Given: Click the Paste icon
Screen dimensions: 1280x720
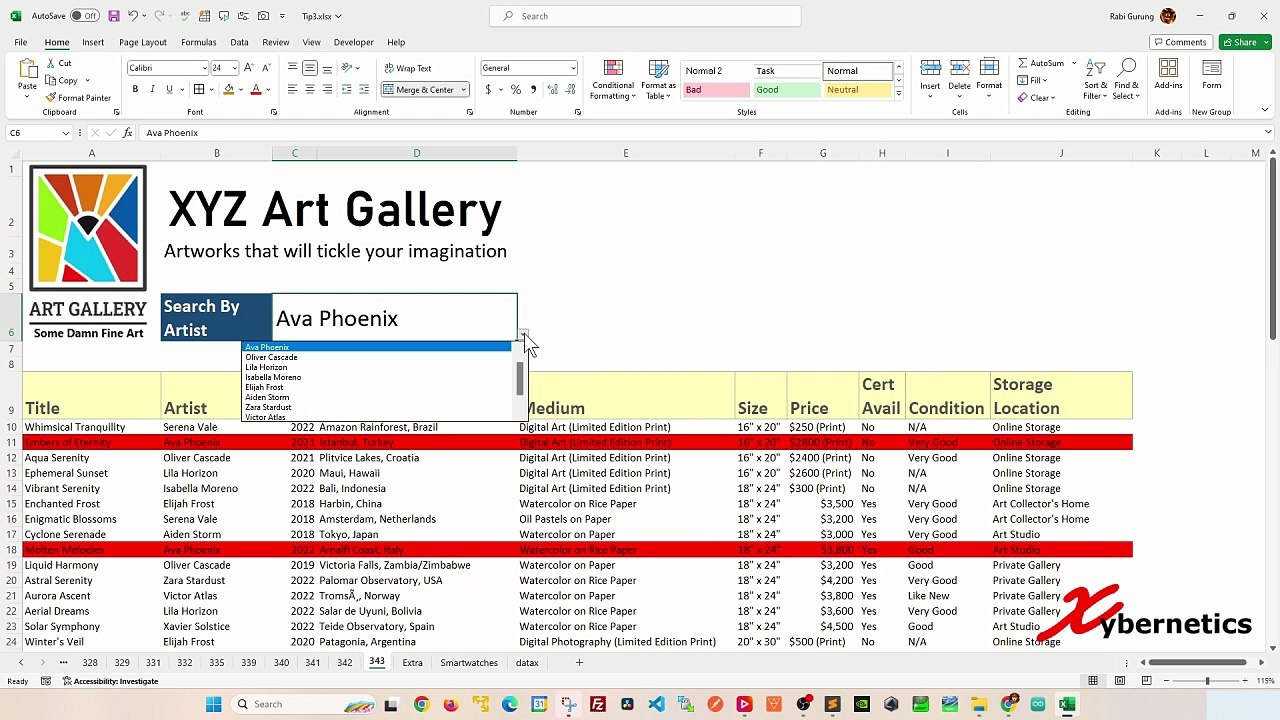Looking at the screenshot, I should (x=27, y=70).
